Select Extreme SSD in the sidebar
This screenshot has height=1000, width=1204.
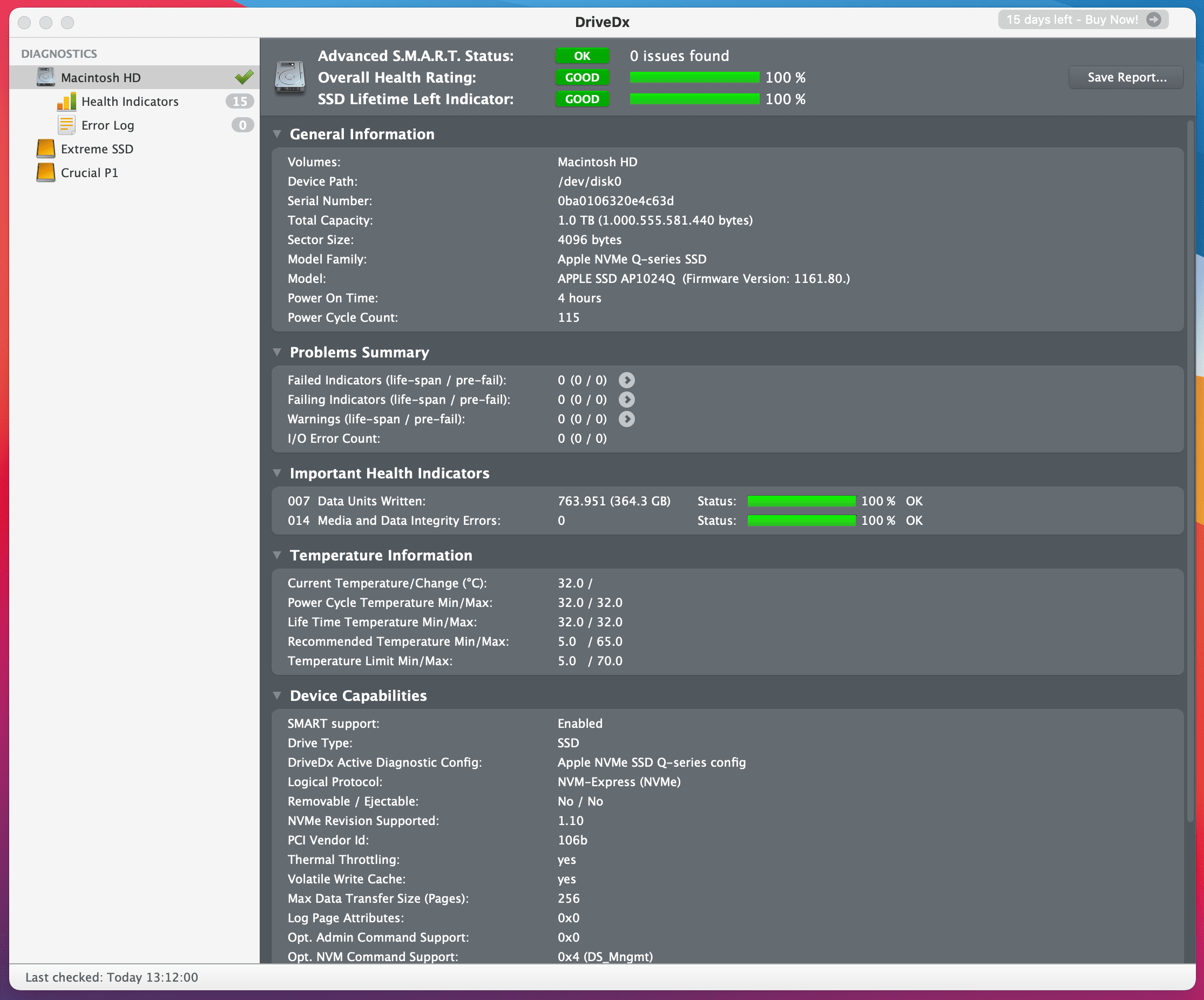pos(134,149)
